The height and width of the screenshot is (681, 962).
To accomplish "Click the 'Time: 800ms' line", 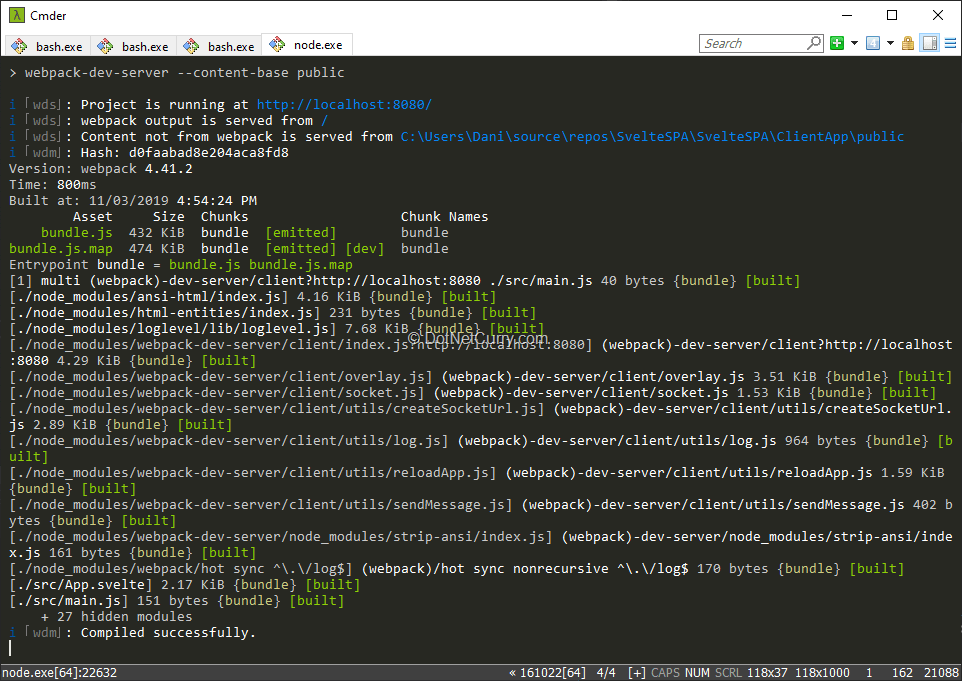I will tap(53, 184).
